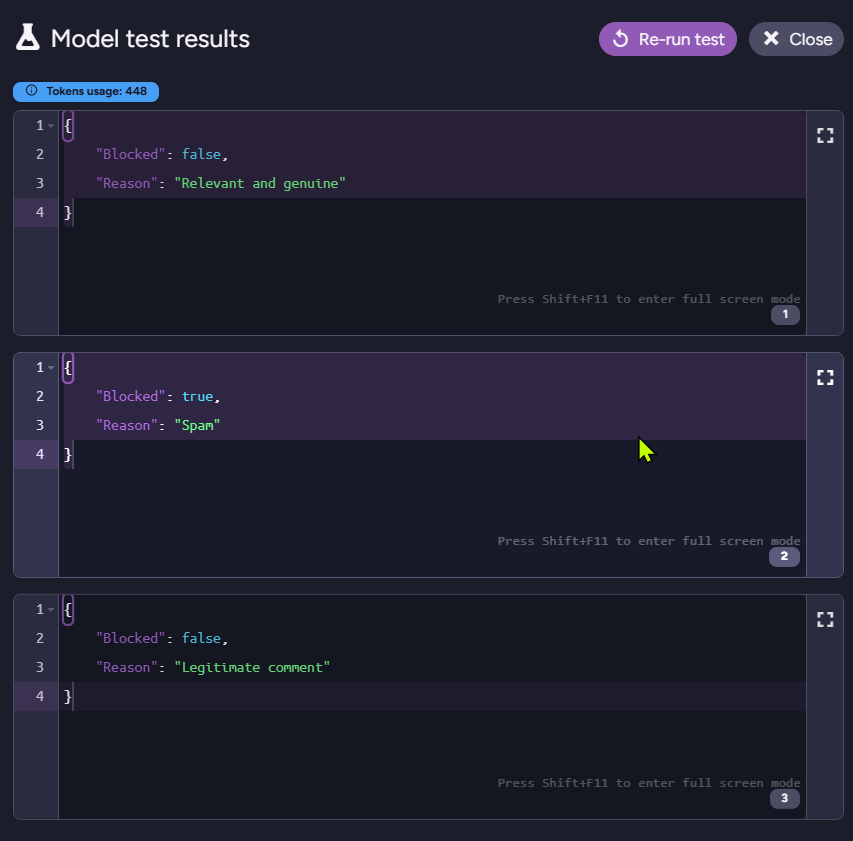The width and height of the screenshot is (853, 841).
Task: Enter fullscreen for the first result editor
Action: tap(825, 135)
